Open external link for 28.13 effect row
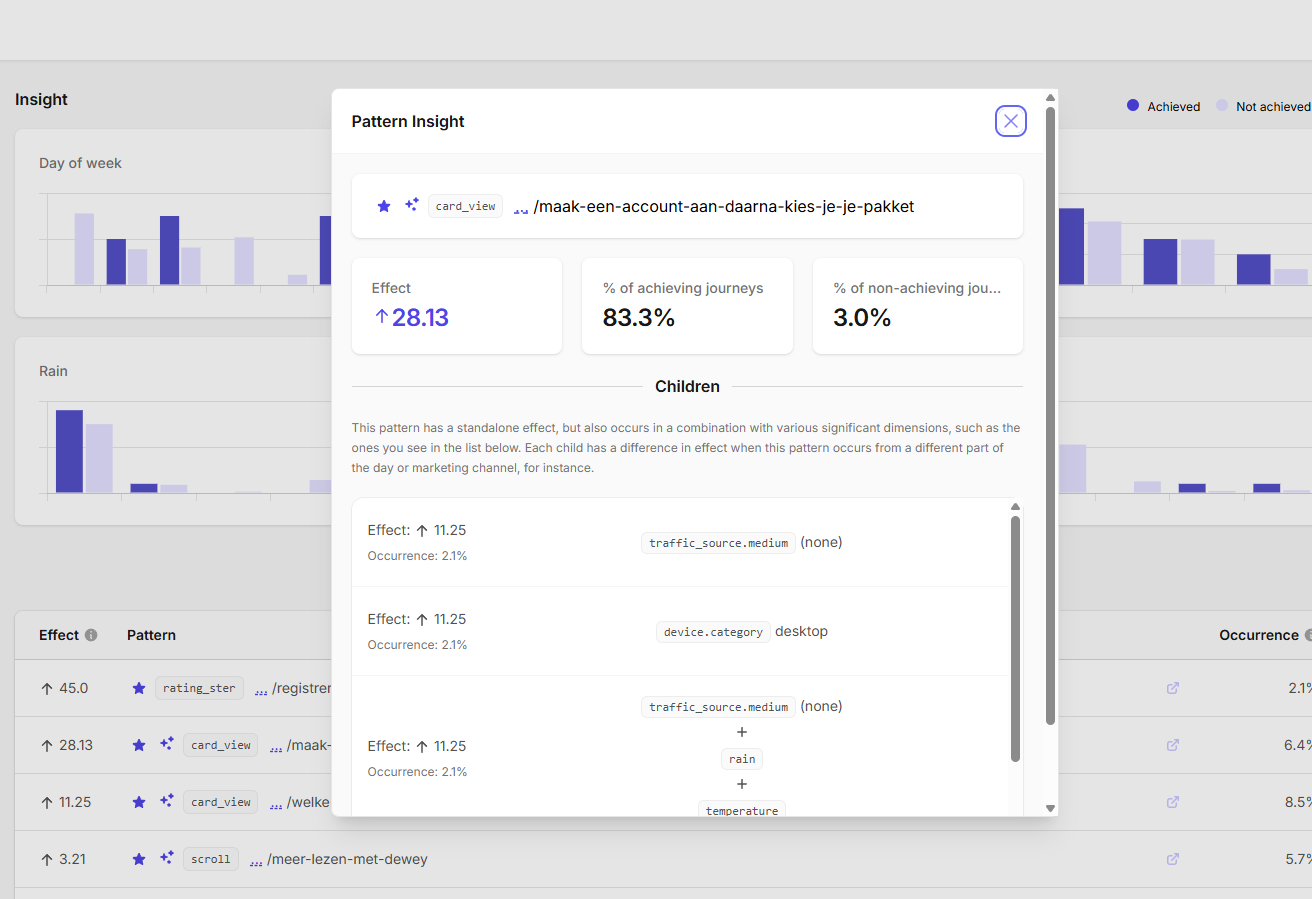 tap(1173, 745)
